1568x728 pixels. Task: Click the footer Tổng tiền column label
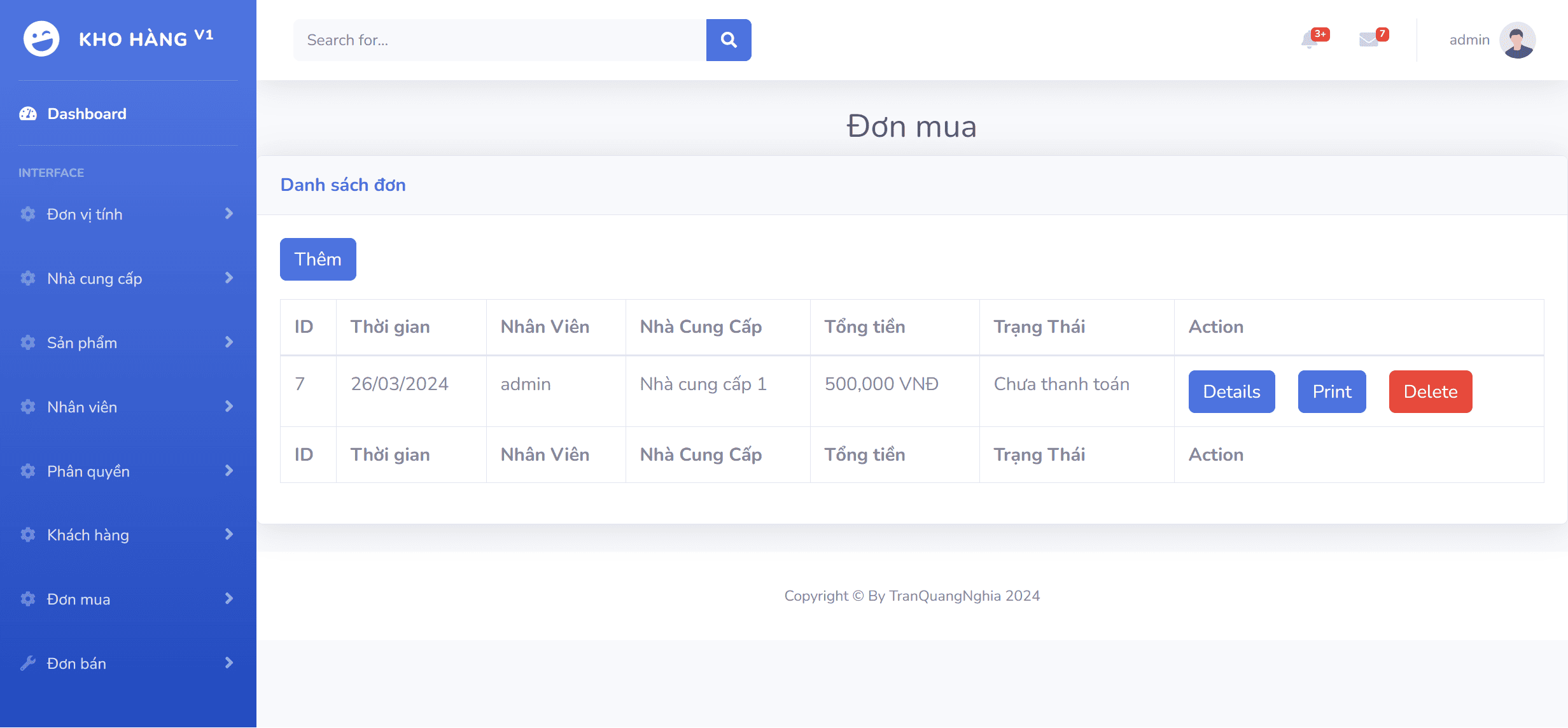click(x=864, y=455)
